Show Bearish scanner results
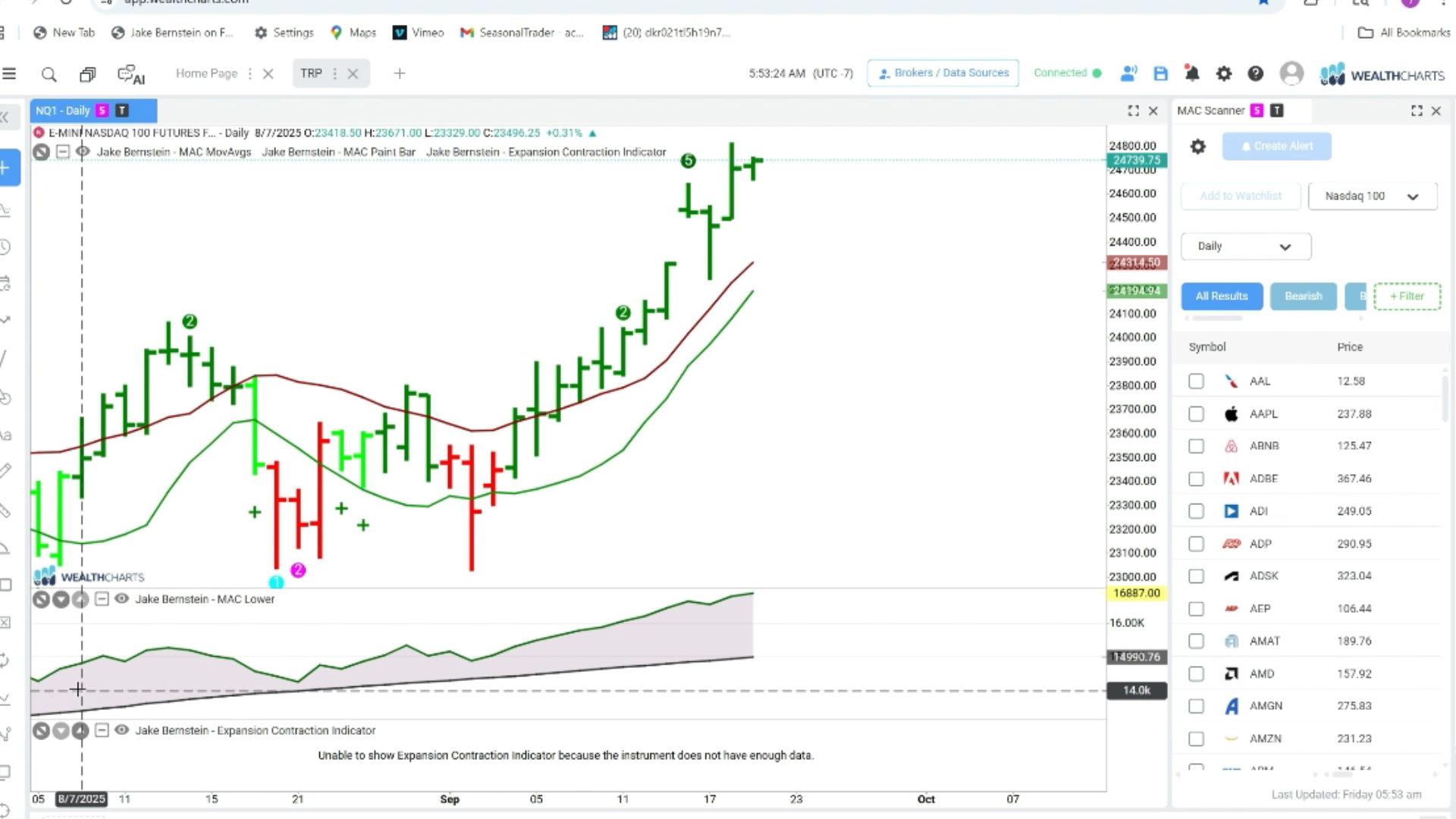 pyautogui.click(x=1304, y=297)
